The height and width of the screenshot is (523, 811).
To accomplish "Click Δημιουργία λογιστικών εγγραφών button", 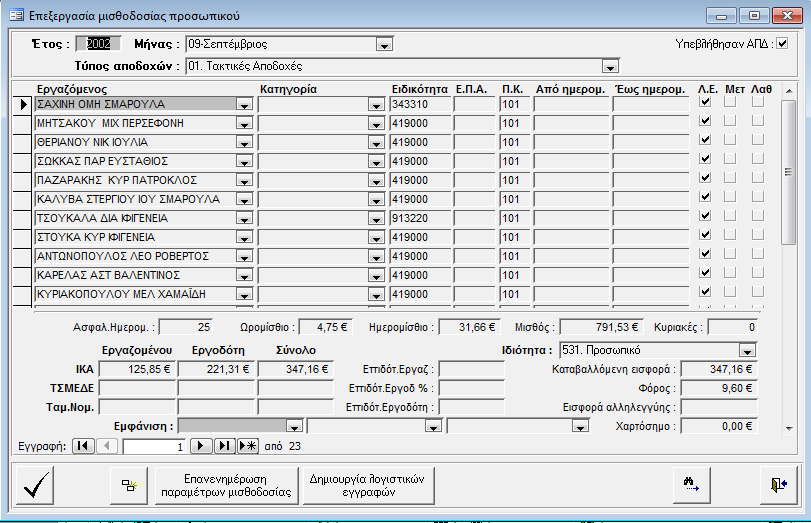I will tap(370, 485).
